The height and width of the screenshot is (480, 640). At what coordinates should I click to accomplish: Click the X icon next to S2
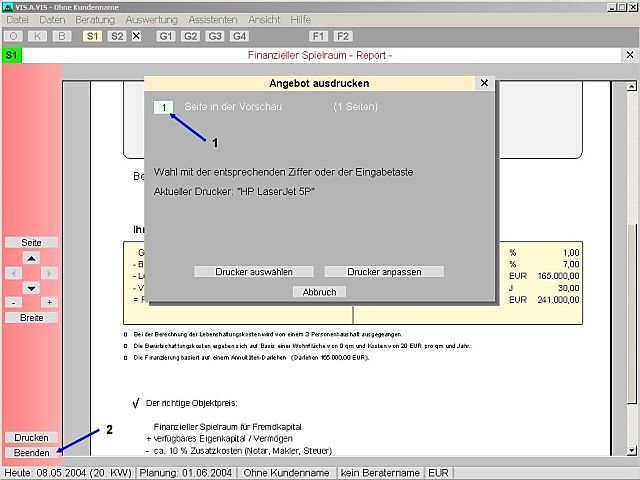coord(137,35)
